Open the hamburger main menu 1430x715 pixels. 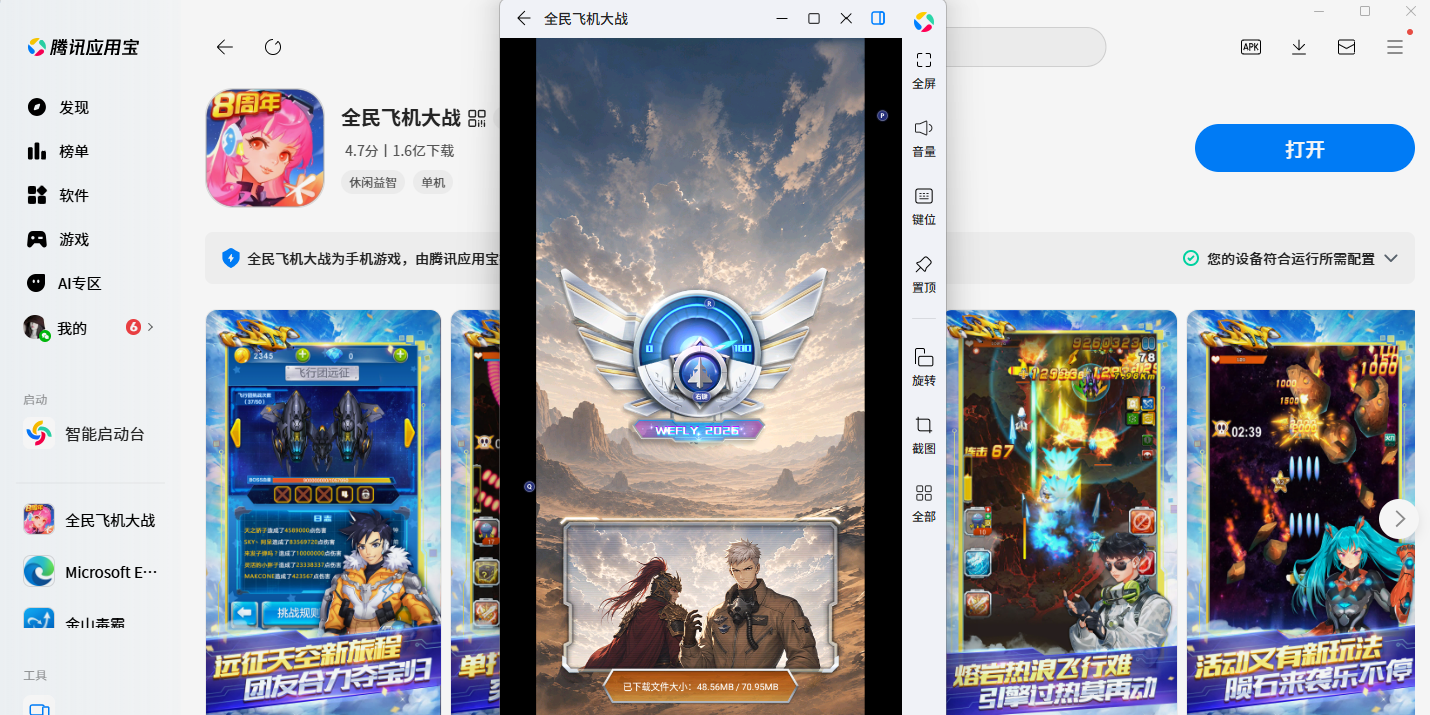coord(1395,47)
